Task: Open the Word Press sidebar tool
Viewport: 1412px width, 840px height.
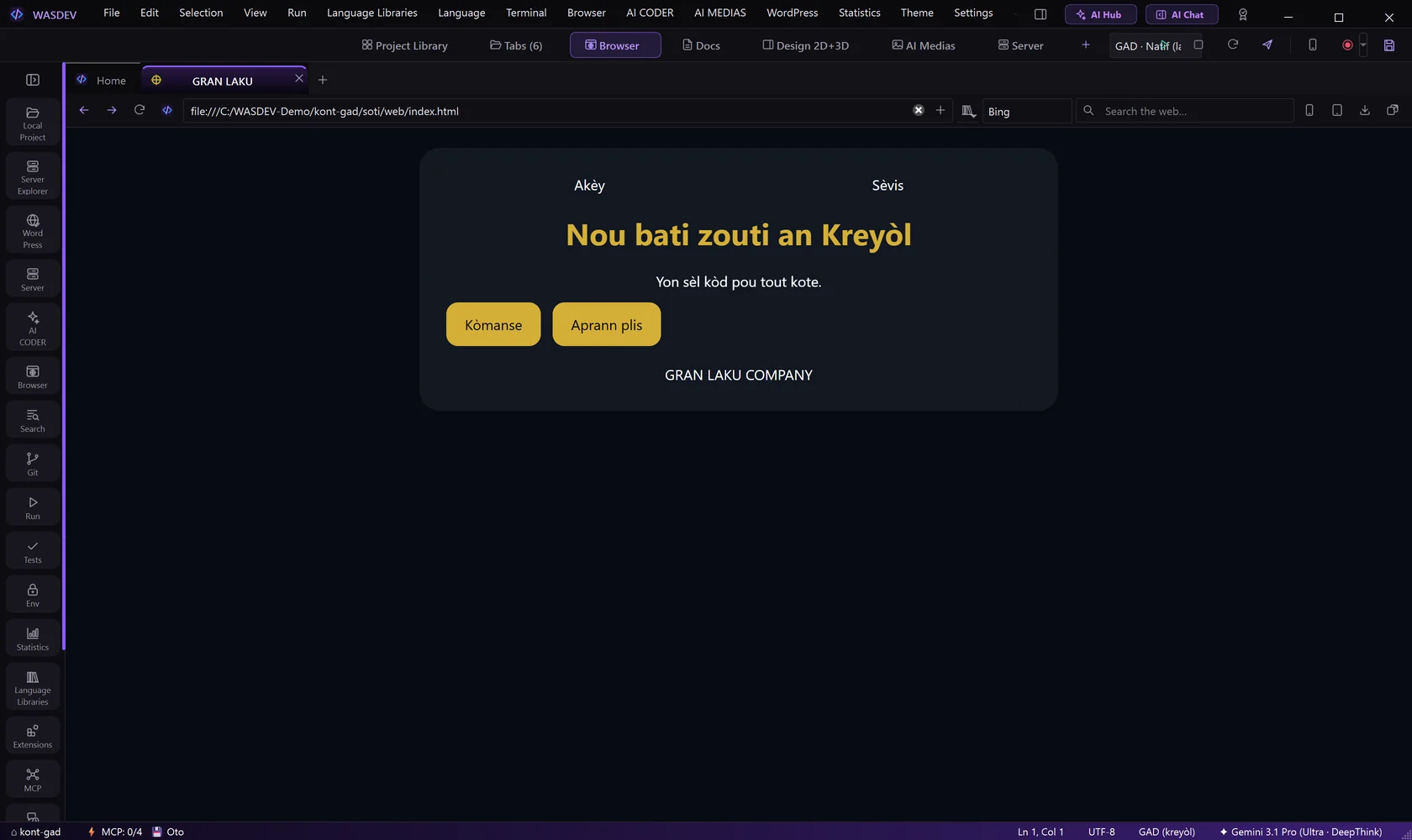Action: click(x=32, y=229)
